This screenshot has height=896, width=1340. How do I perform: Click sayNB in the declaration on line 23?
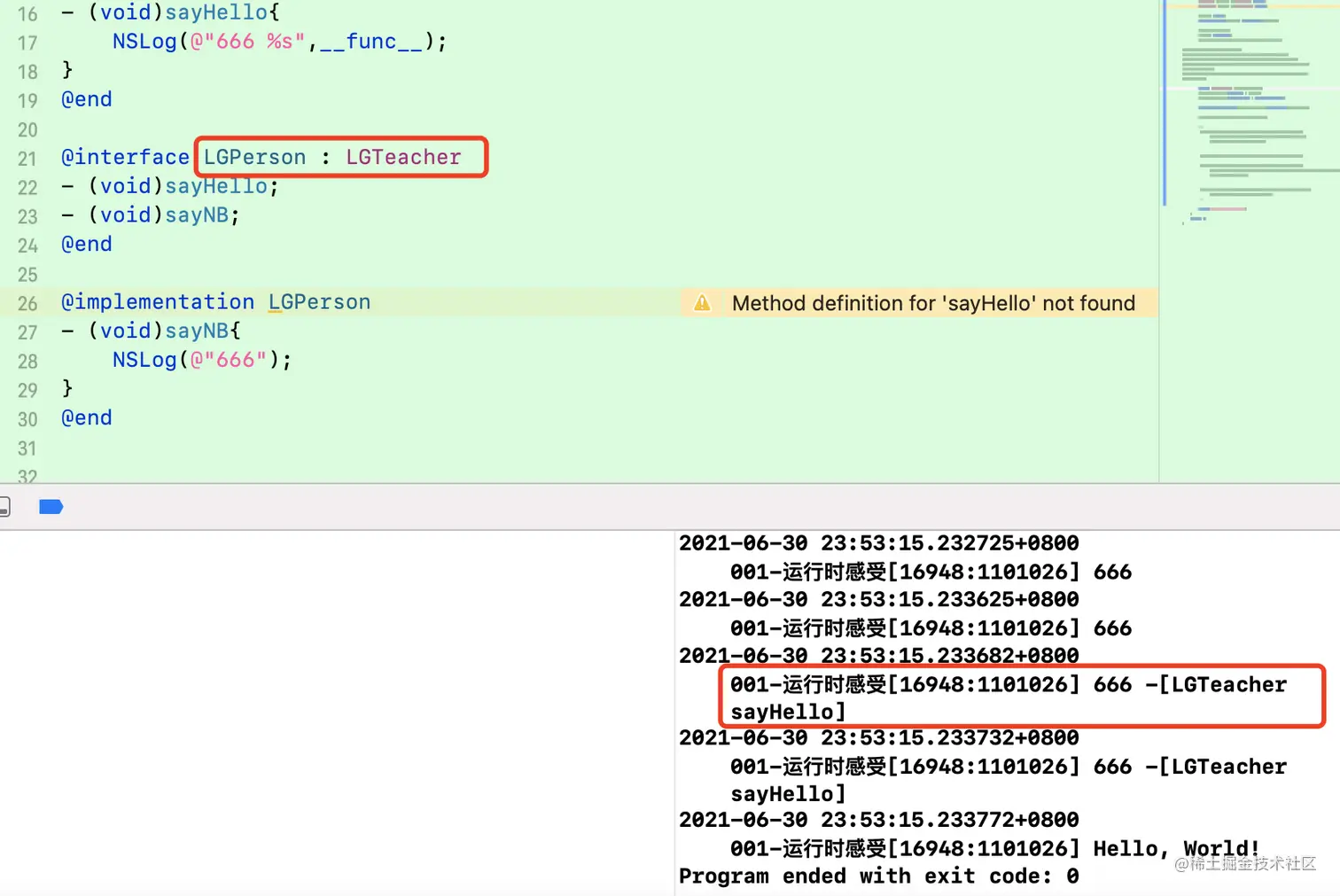197,214
